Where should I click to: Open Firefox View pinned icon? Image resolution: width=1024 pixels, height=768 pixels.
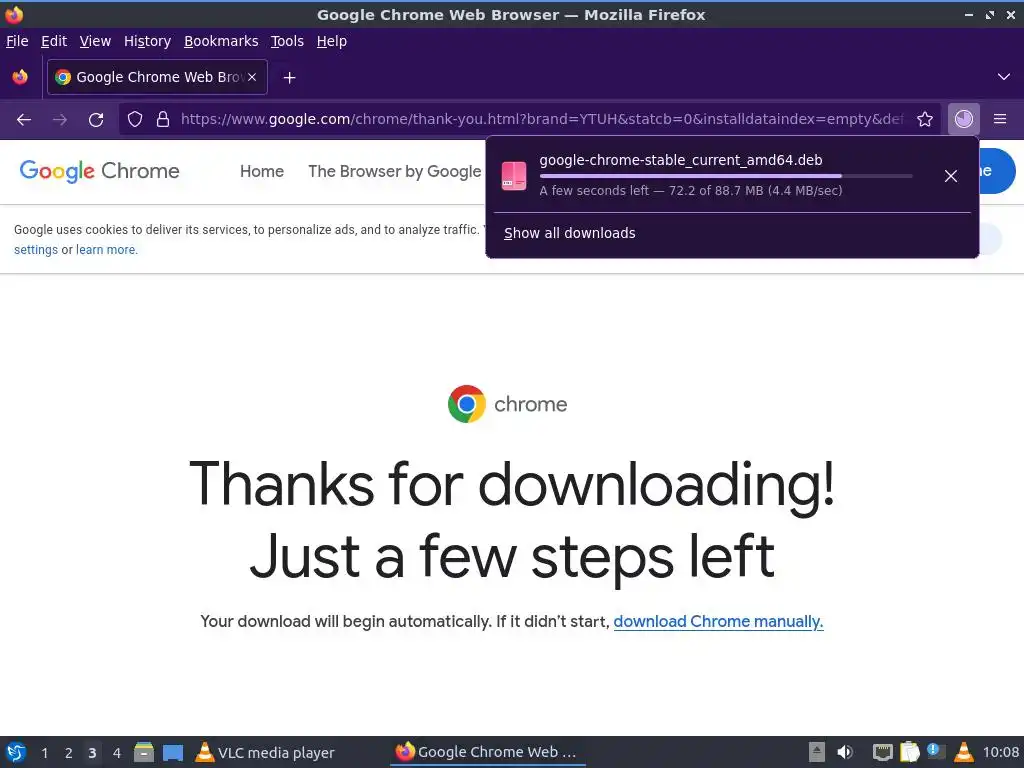(20, 77)
